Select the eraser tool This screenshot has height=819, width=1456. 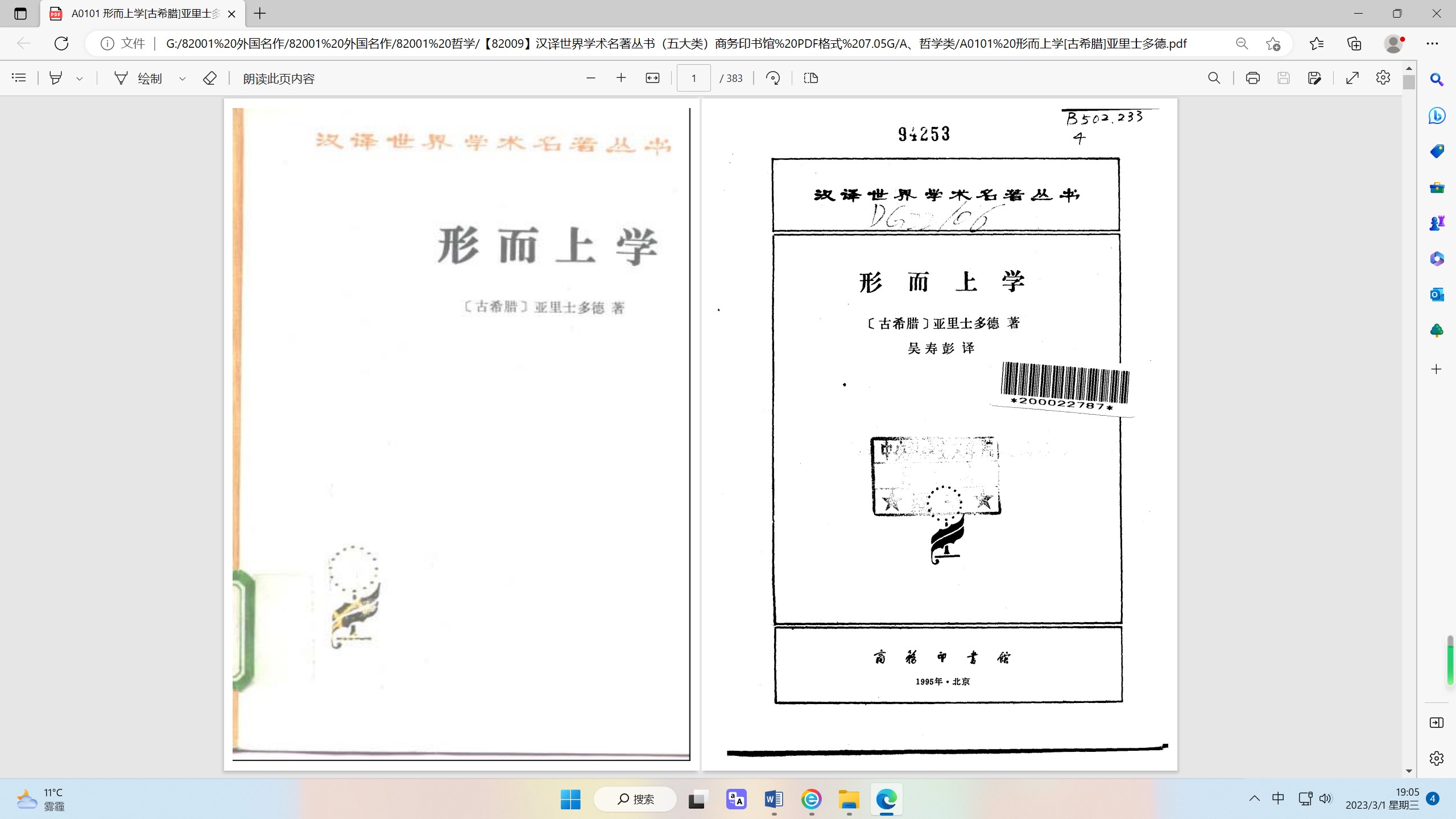[x=210, y=78]
